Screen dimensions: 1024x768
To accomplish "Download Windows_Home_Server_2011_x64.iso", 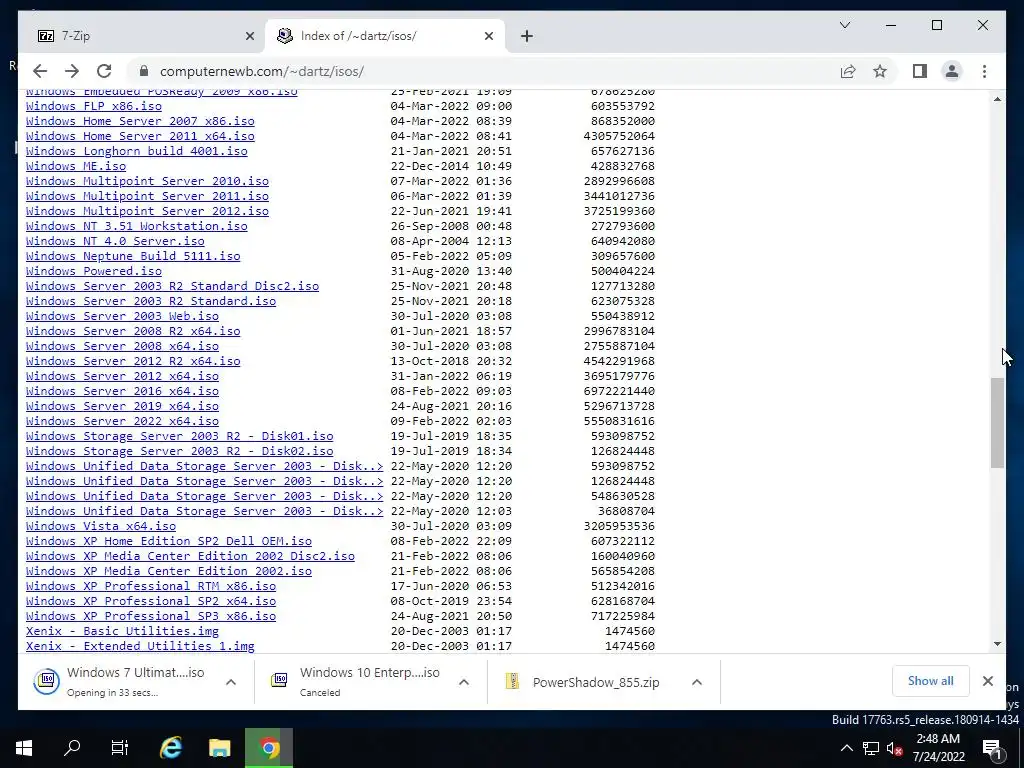I will click(140, 136).
